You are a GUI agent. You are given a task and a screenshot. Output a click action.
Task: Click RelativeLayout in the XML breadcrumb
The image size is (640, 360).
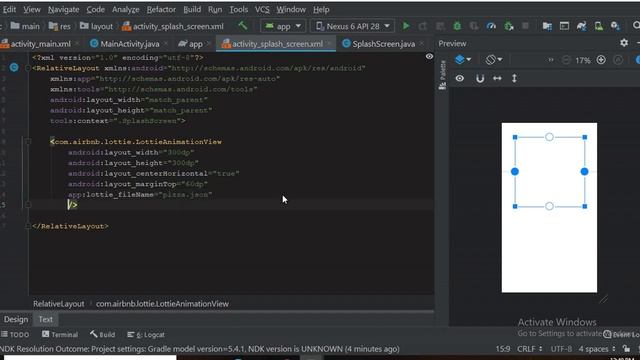coord(59,304)
